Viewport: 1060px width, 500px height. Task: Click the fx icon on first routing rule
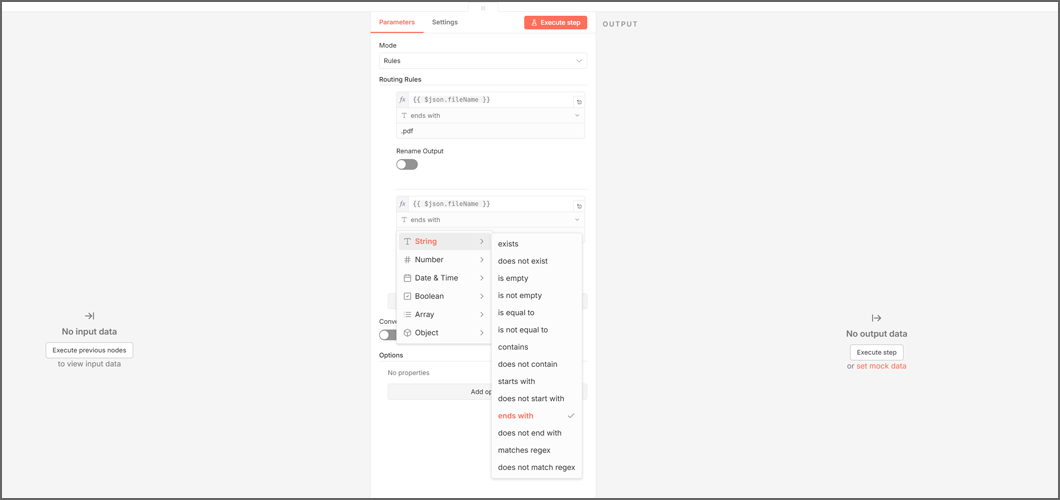[x=403, y=100]
